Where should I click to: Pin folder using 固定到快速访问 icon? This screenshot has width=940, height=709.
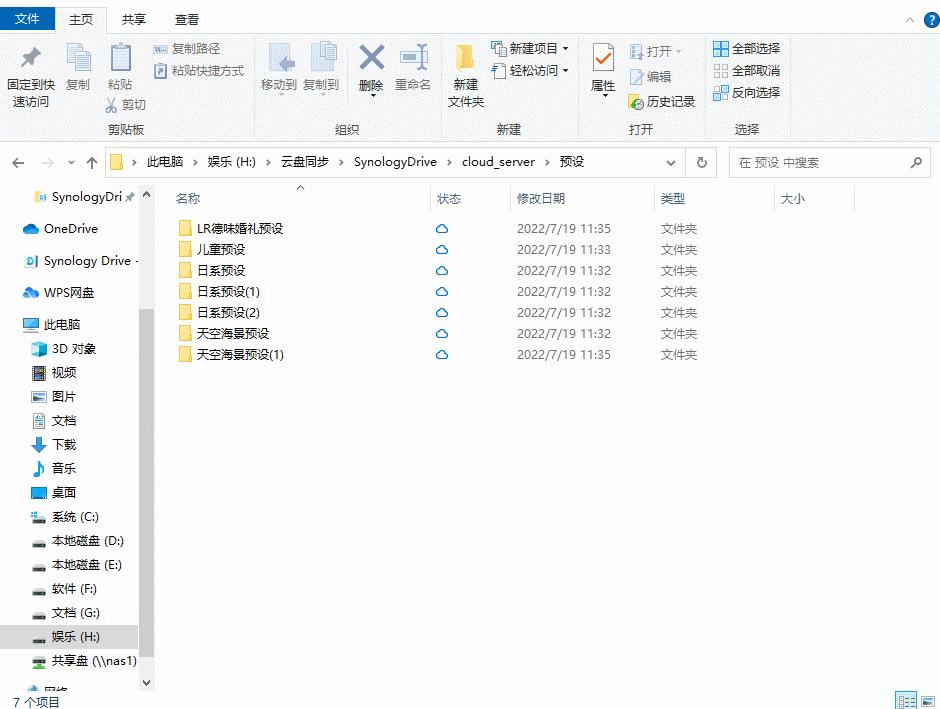click(28, 70)
